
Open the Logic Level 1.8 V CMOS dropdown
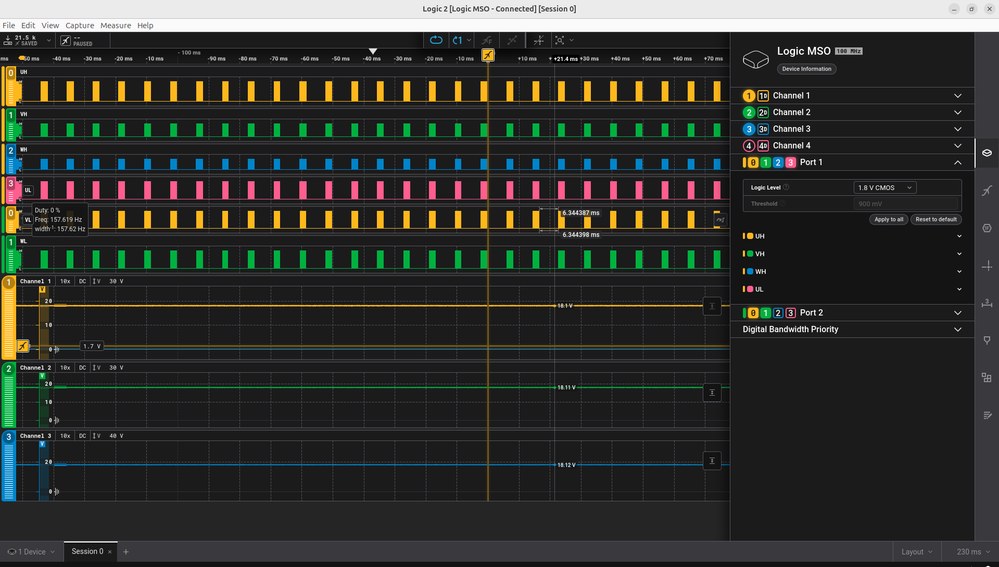[x=884, y=188]
